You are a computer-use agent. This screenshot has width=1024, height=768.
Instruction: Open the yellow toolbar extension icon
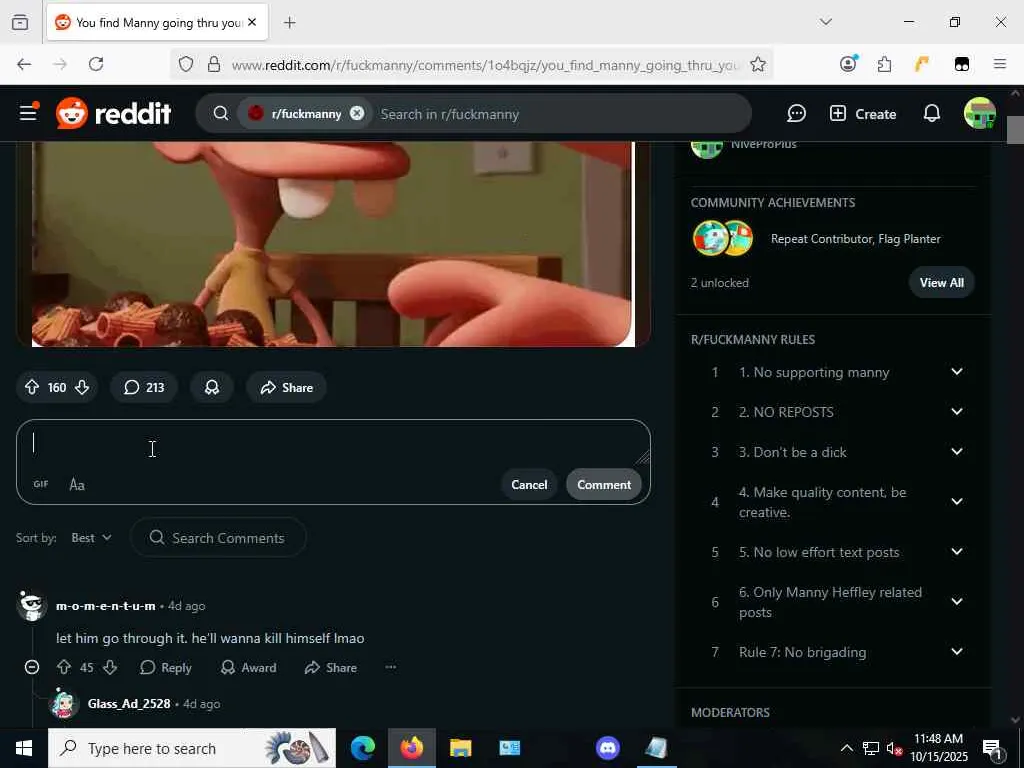click(x=921, y=64)
